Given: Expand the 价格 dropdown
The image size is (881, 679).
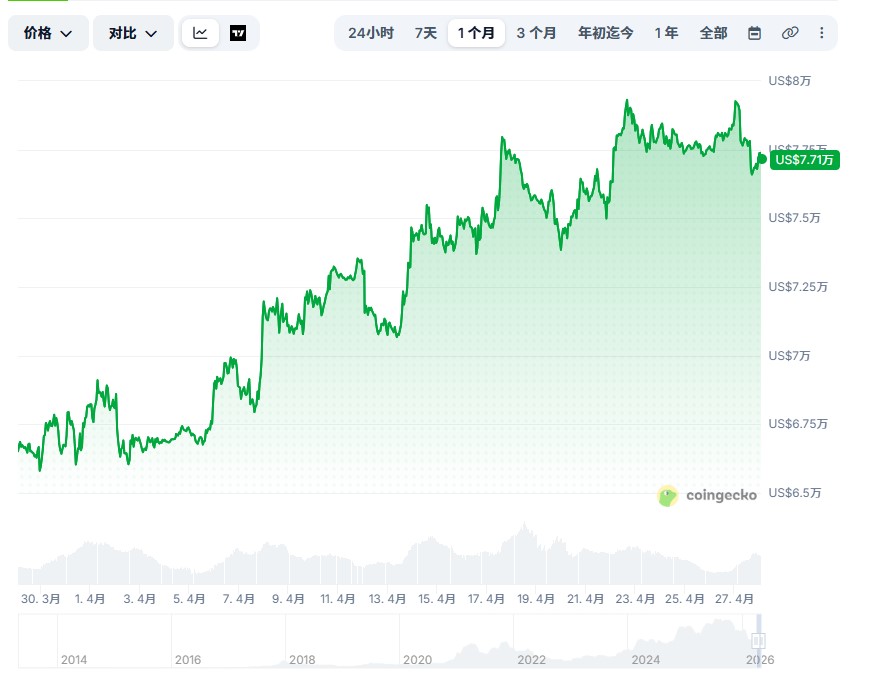Looking at the screenshot, I should tap(48, 33).
